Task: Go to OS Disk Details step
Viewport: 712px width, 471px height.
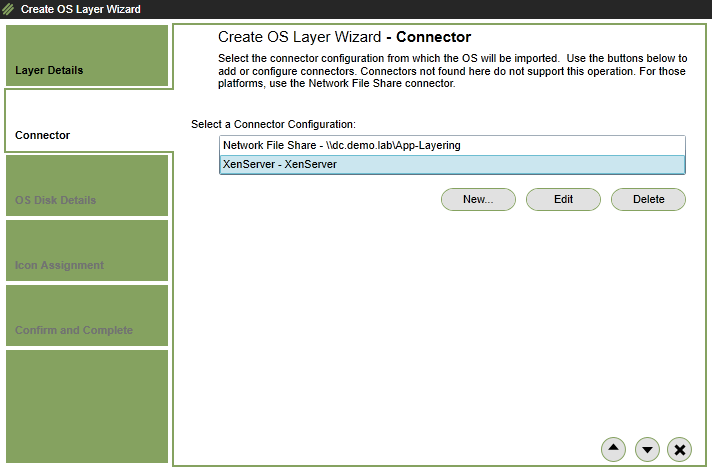Action: (x=87, y=185)
